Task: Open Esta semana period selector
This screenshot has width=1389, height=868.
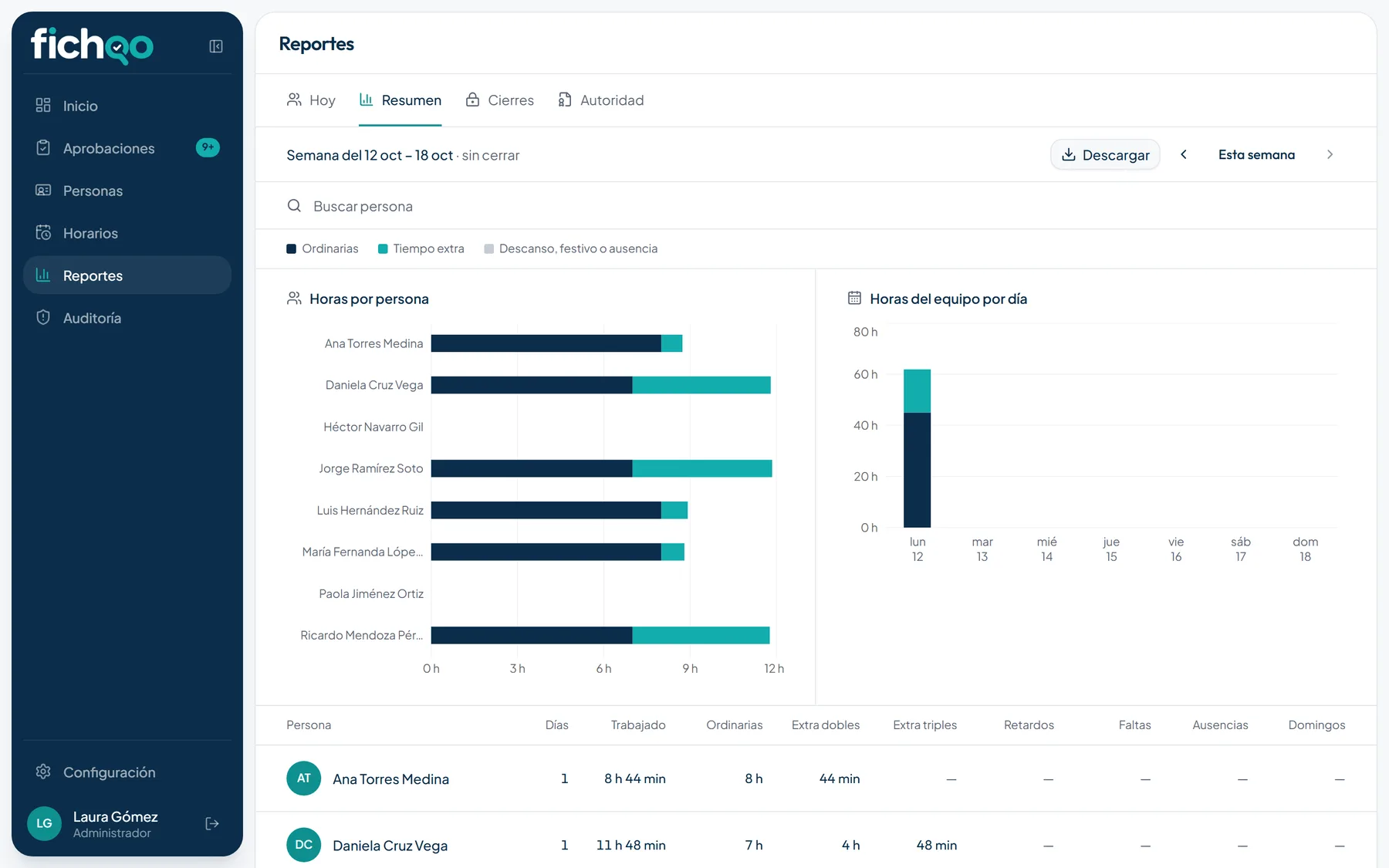Action: [1256, 154]
